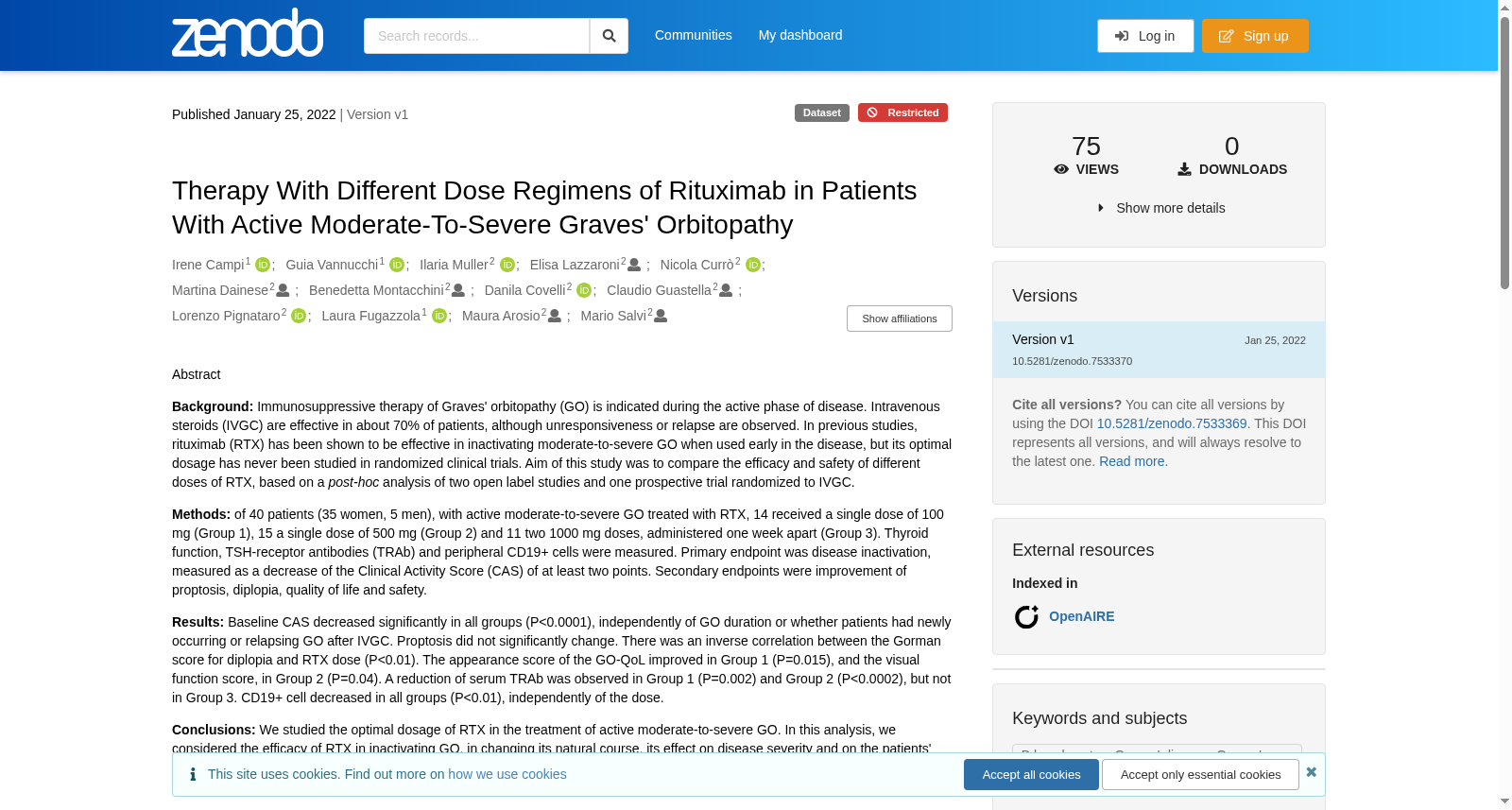
Task: Click the 'Jan 25, 2022' version date
Action: [1275, 340]
